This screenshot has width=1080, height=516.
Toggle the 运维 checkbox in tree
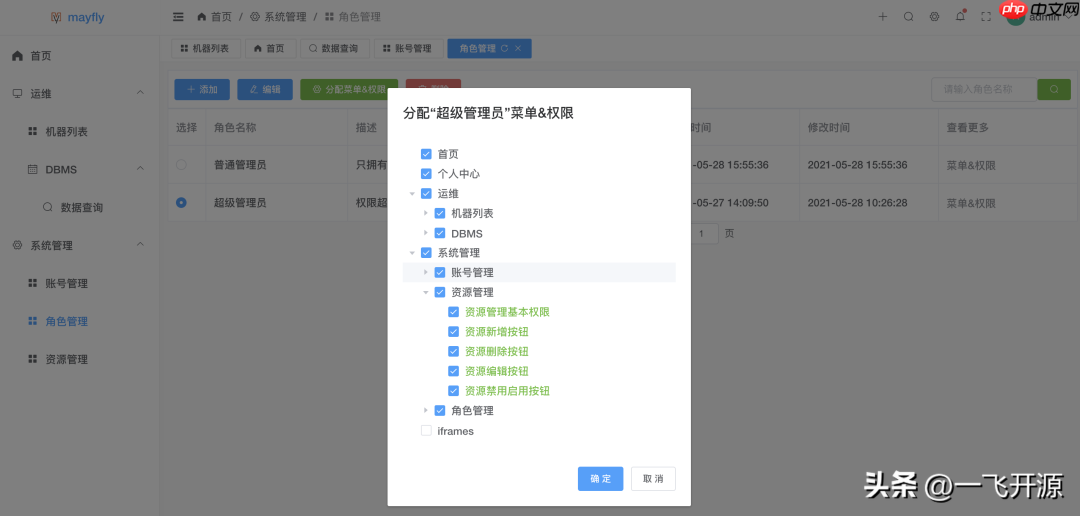(x=426, y=194)
